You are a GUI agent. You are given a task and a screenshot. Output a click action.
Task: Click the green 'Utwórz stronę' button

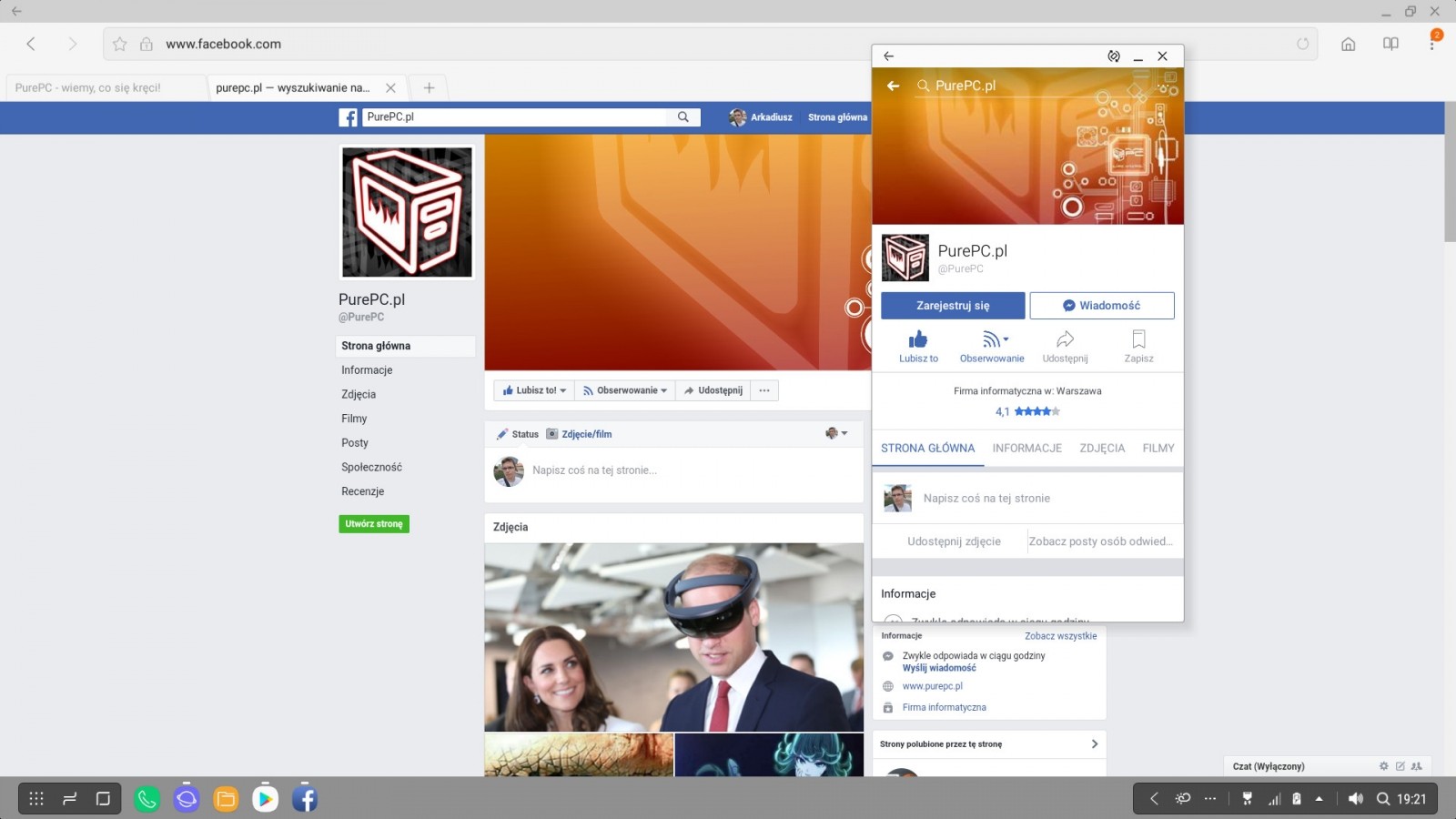point(374,524)
